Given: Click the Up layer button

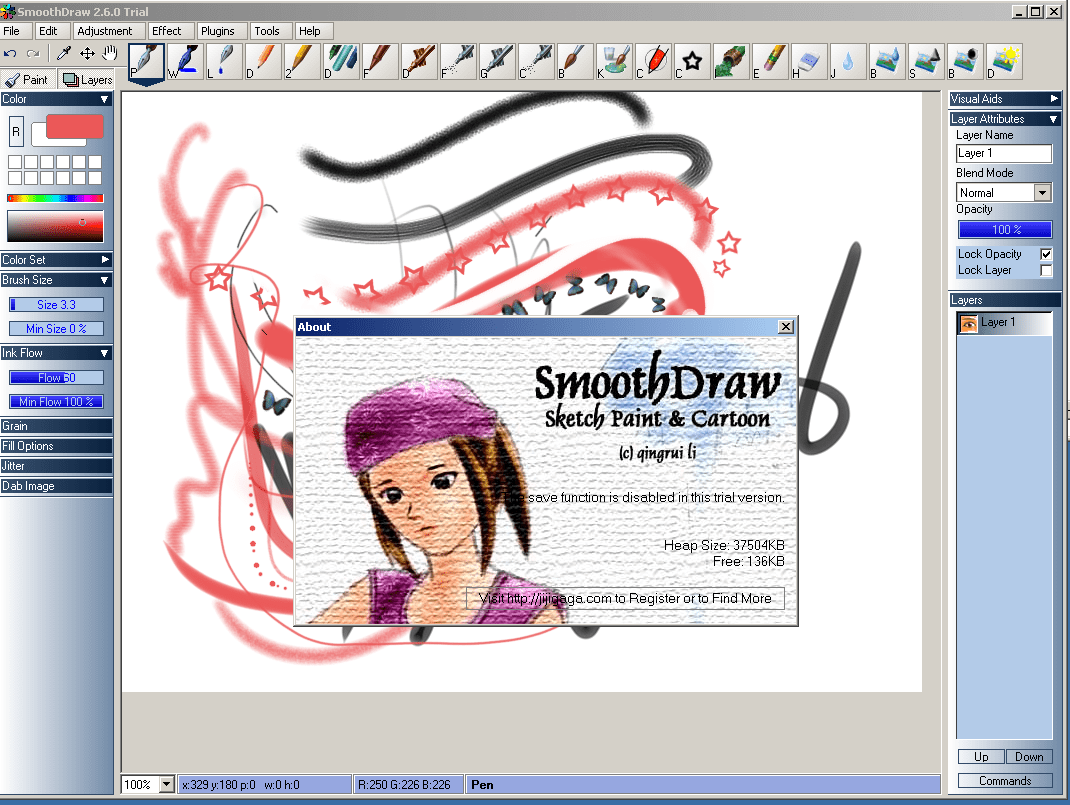Looking at the screenshot, I should tap(981, 757).
